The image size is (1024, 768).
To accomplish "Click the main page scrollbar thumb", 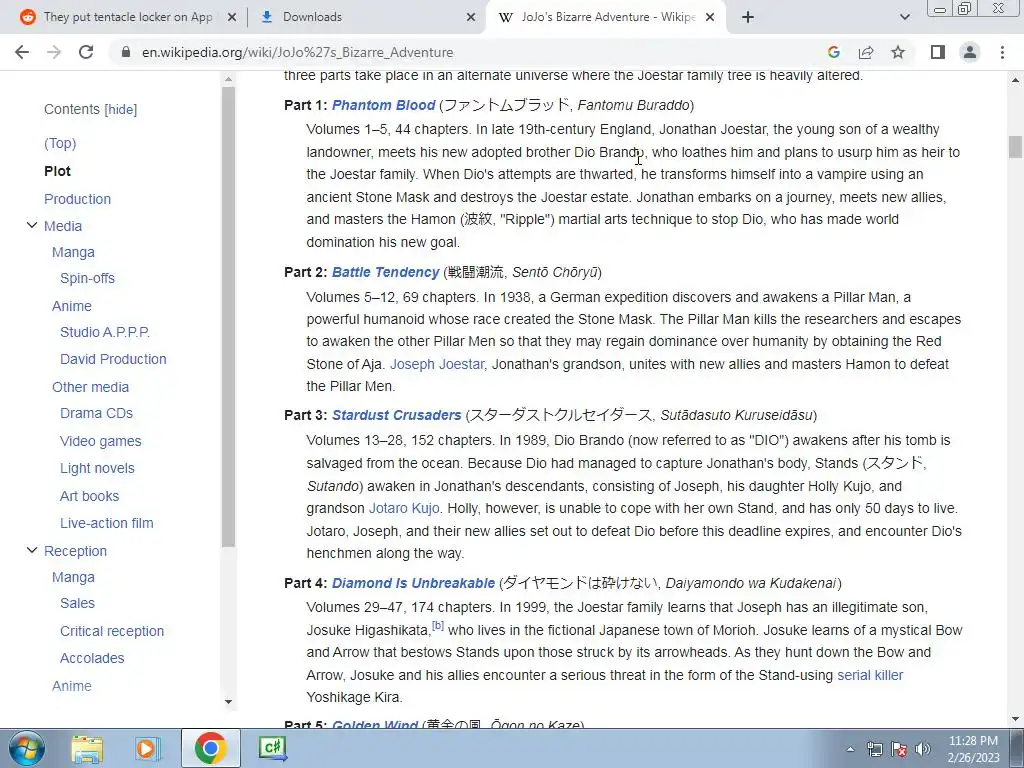I will pyautogui.click(x=1015, y=147).
